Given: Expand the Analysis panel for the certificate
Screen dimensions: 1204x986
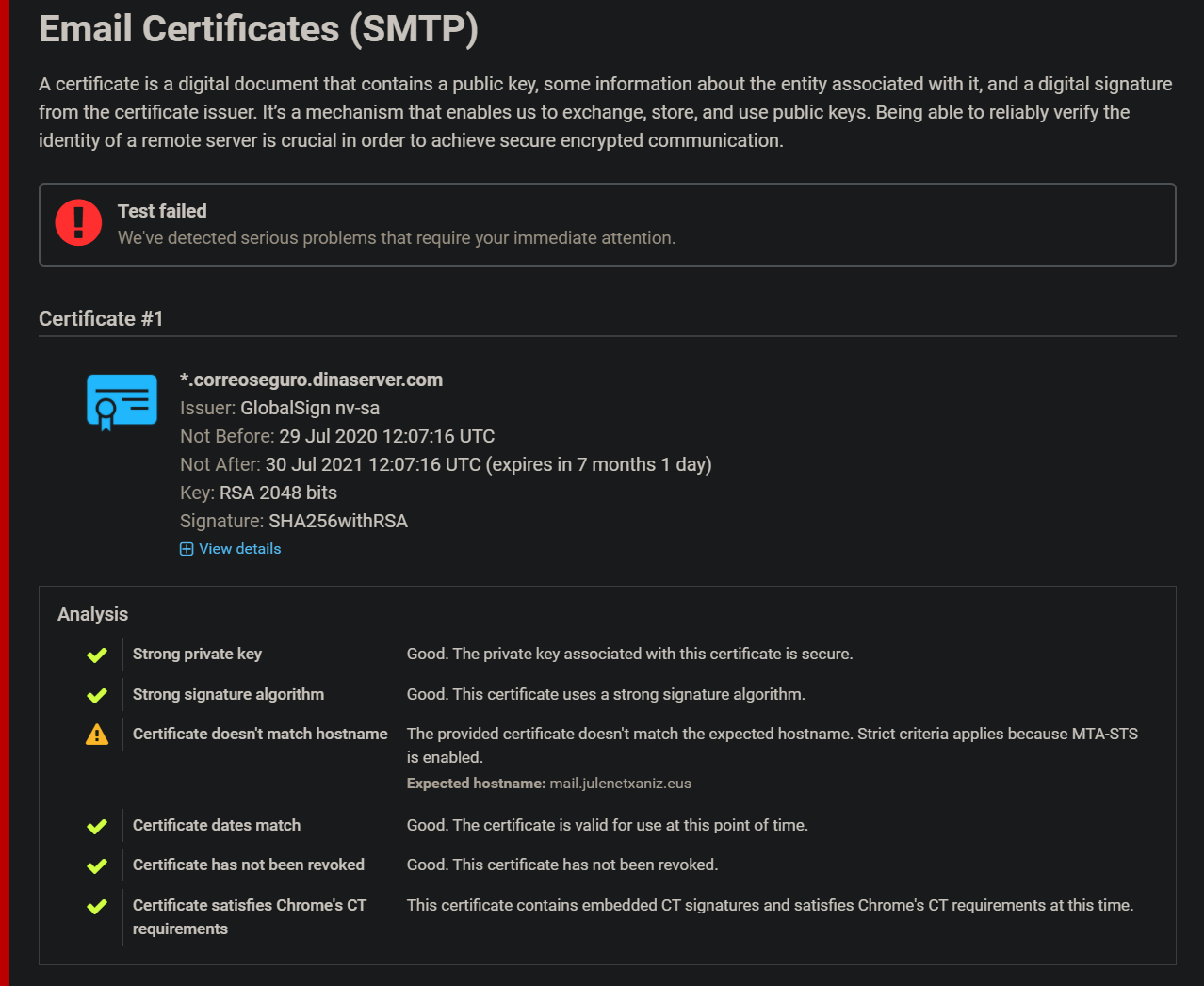Looking at the screenshot, I should [x=92, y=613].
